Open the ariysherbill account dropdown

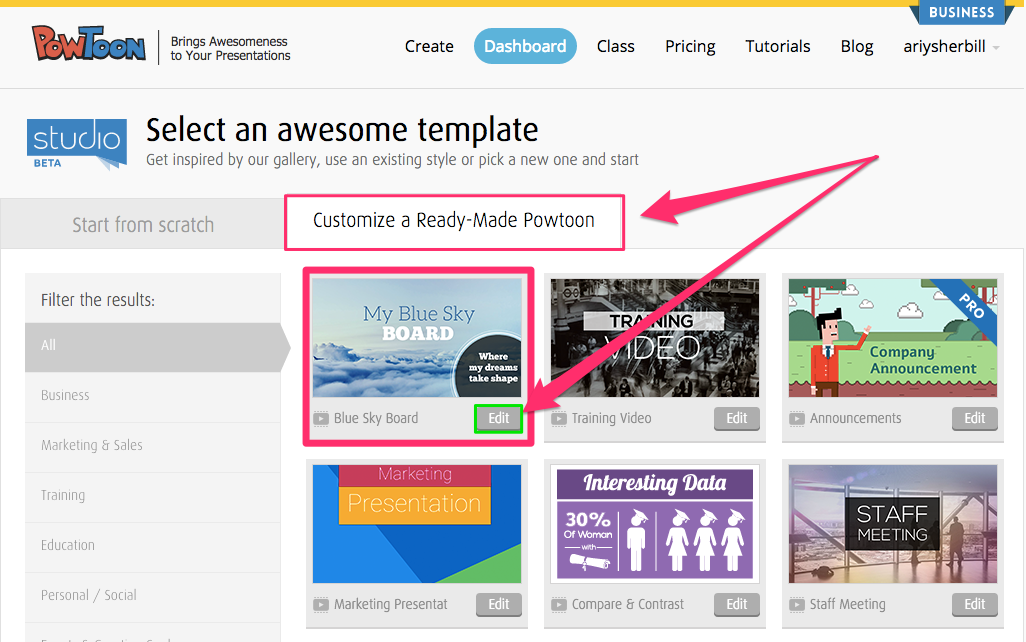point(951,46)
